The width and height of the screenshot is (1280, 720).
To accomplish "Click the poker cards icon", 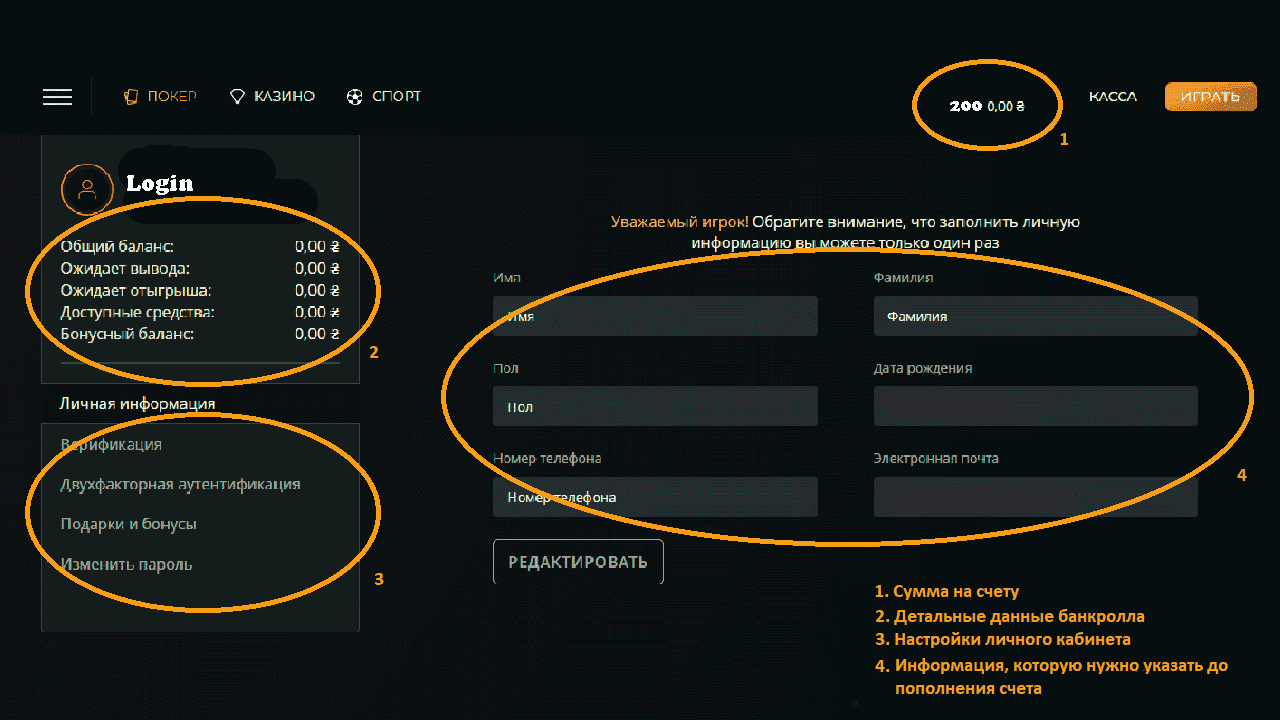I will [x=130, y=97].
